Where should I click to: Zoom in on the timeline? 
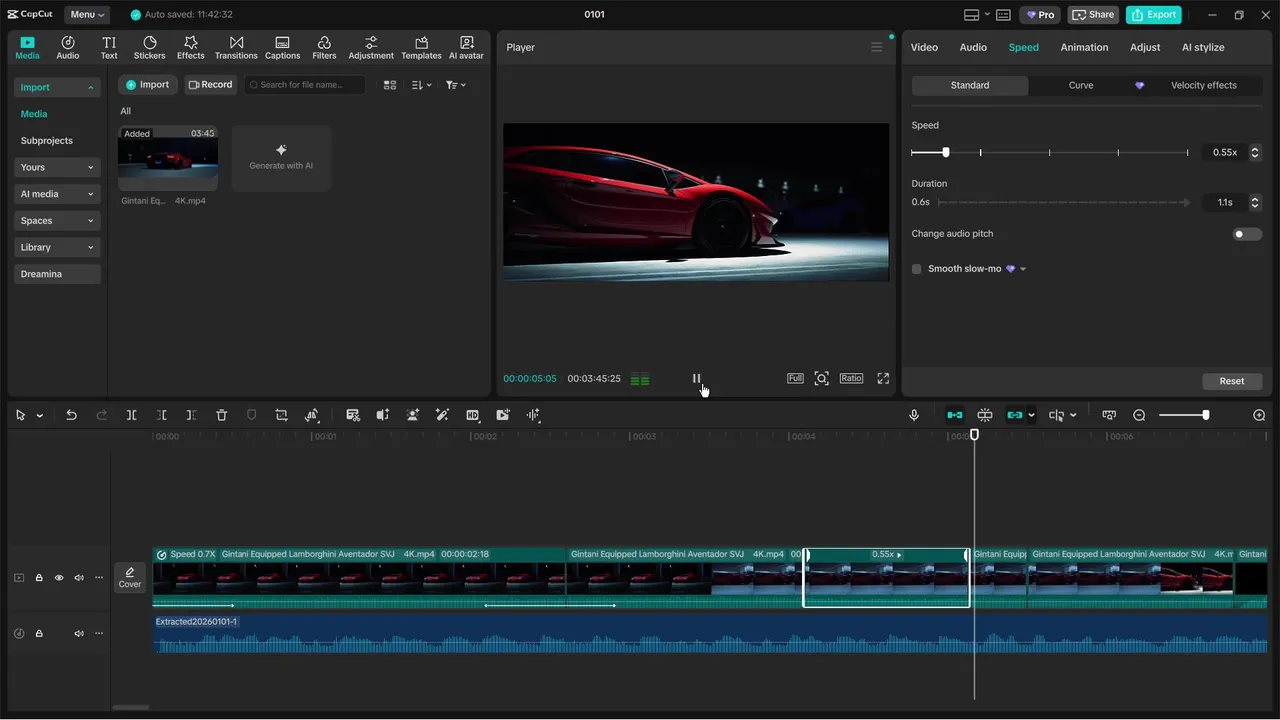click(1259, 415)
